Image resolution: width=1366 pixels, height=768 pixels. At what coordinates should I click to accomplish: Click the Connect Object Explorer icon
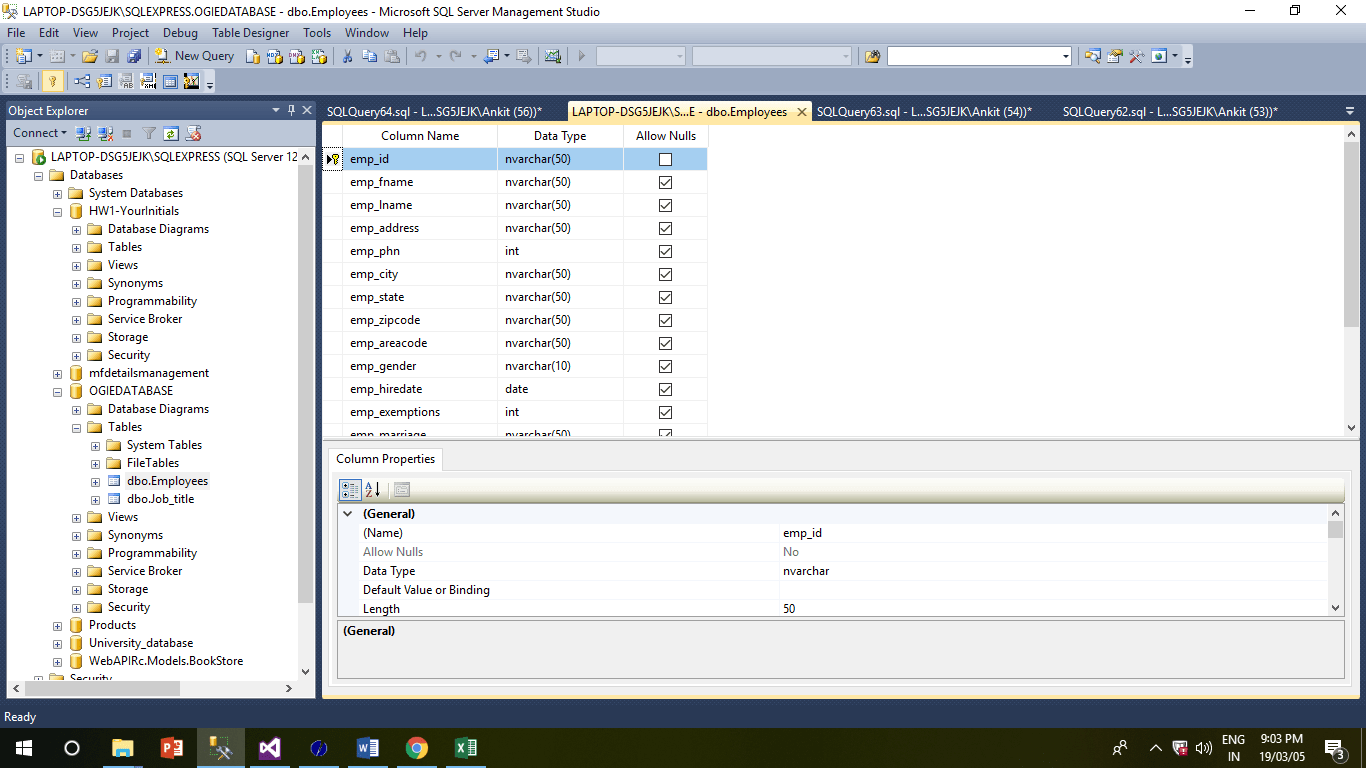pyautogui.click(x=84, y=133)
